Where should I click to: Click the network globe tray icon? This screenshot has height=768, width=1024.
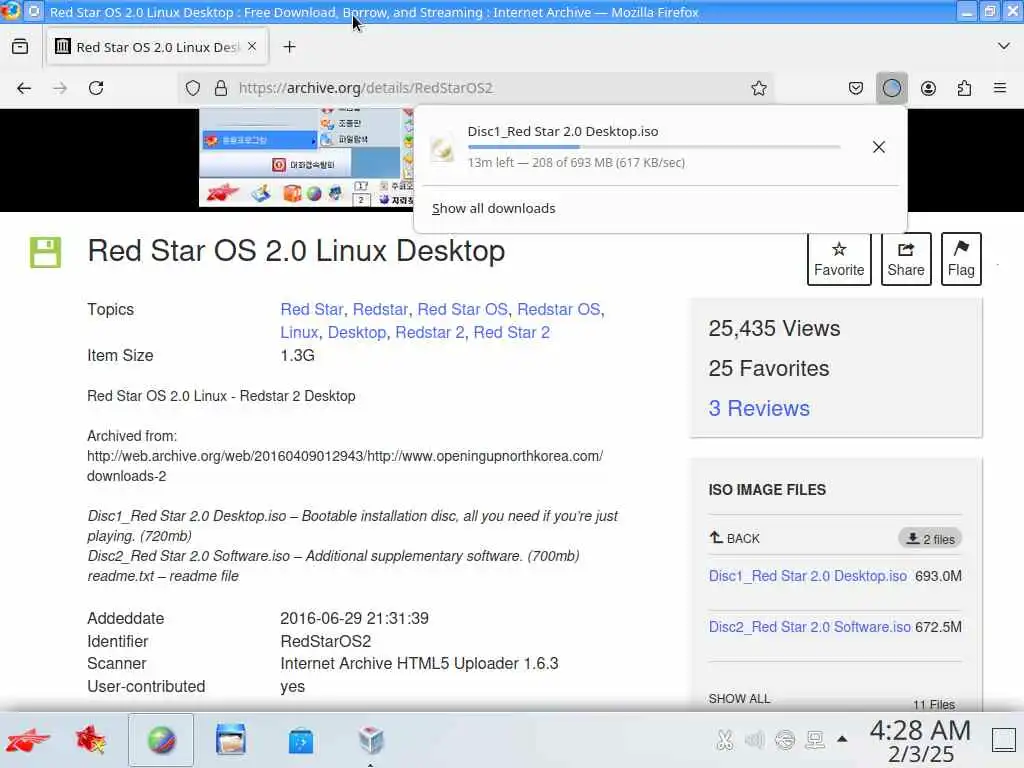click(x=785, y=740)
